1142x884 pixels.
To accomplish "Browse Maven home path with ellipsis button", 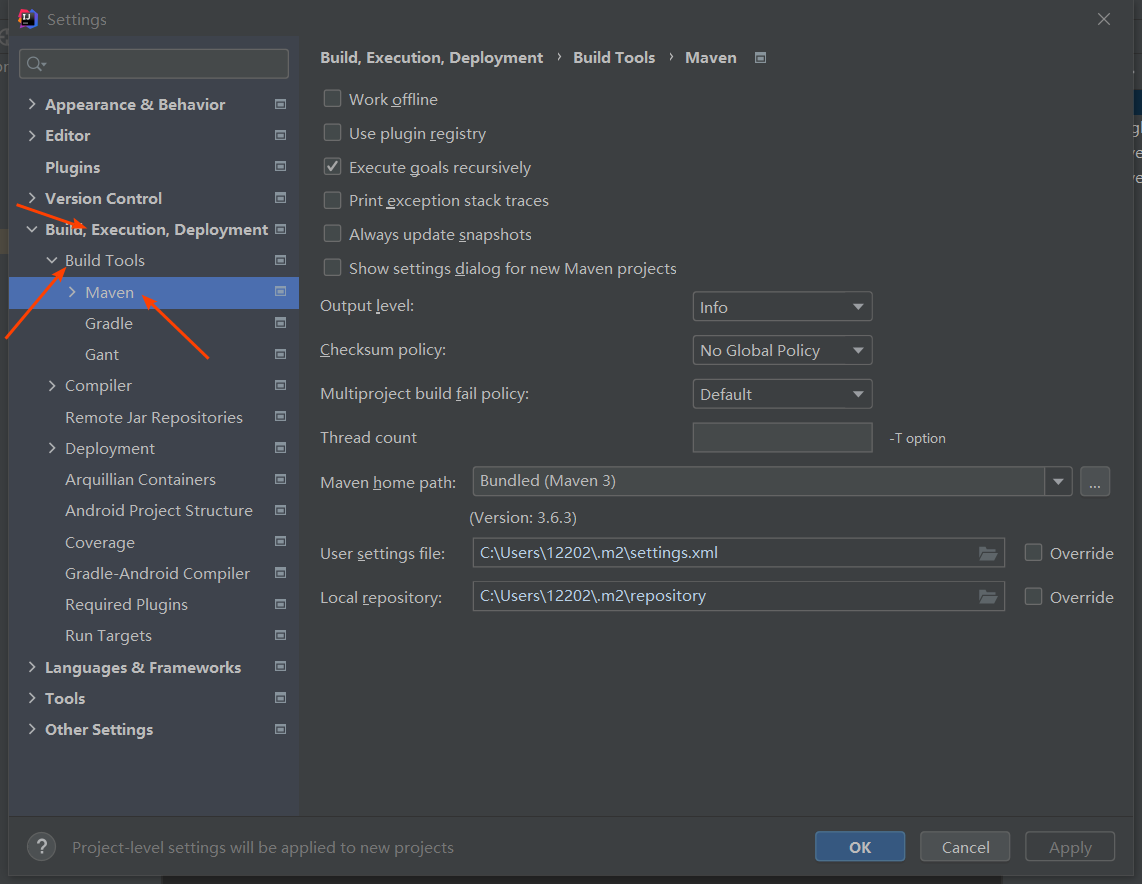I will click(1095, 481).
